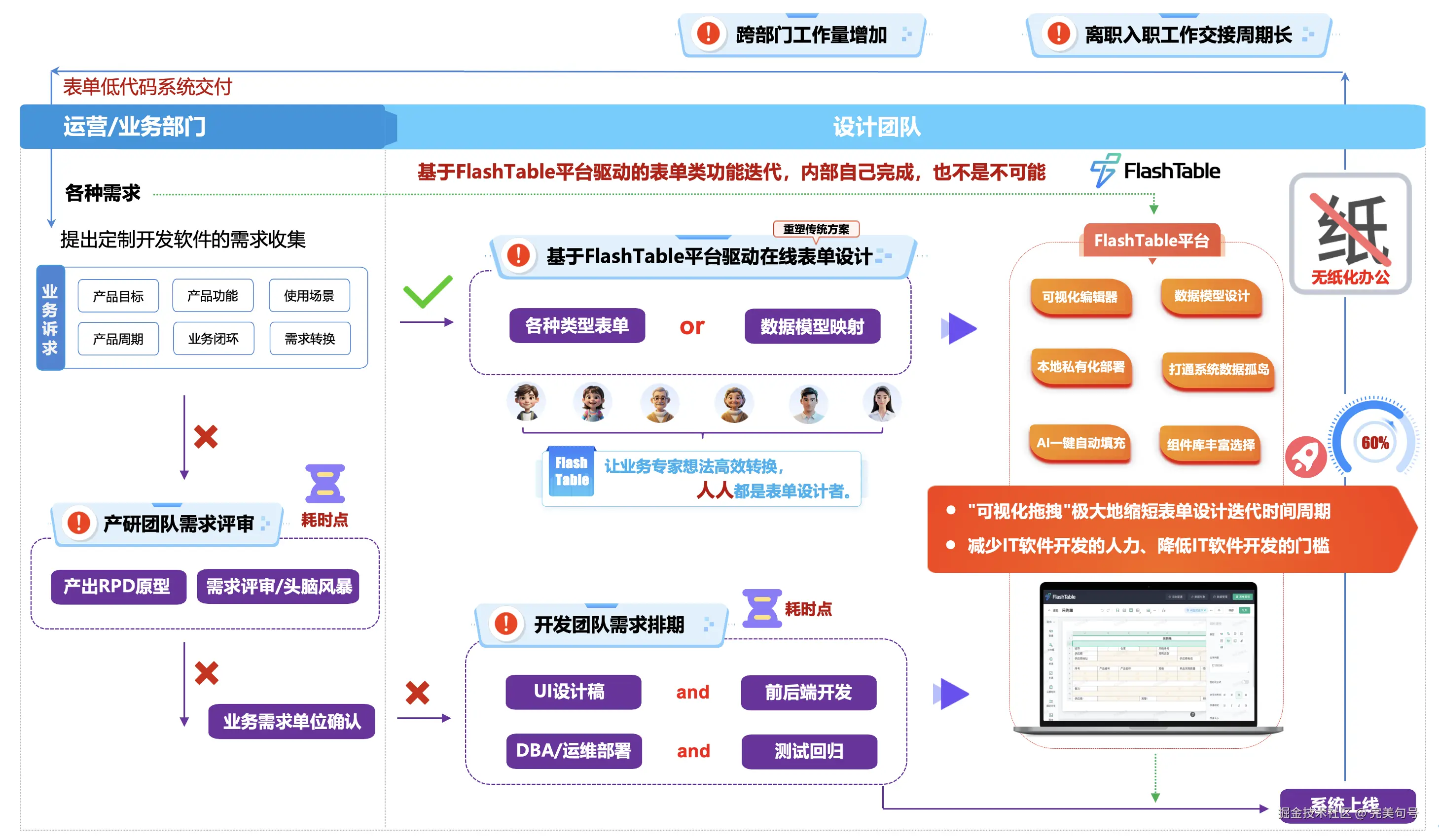Click the red exclamation icon next to 跨部门工作量增加

click(x=708, y=33)
